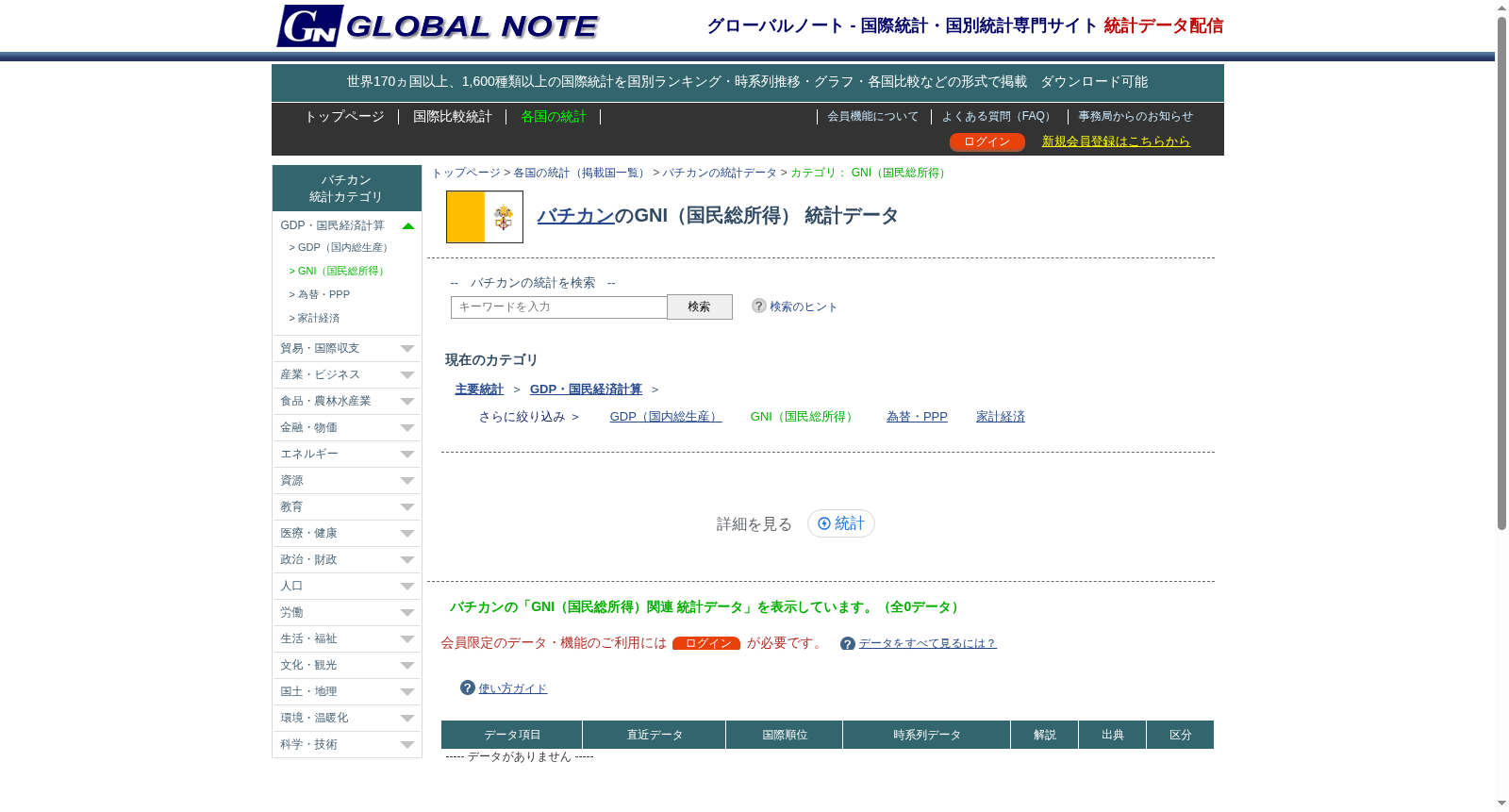The image size is (1509, 812).
Task: Click 検索のヒント link
Action: pos(804,307)
